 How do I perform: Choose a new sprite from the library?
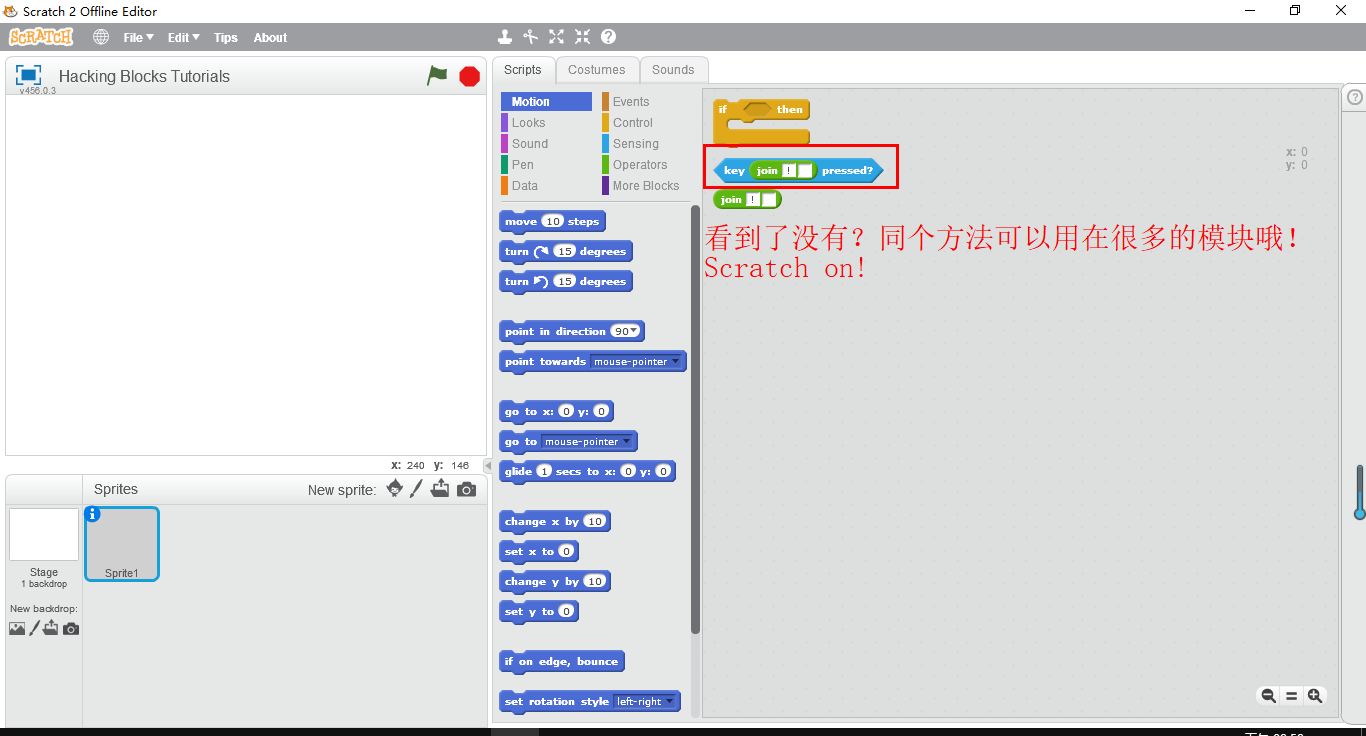pyautogui.click(x=395, y=488)
